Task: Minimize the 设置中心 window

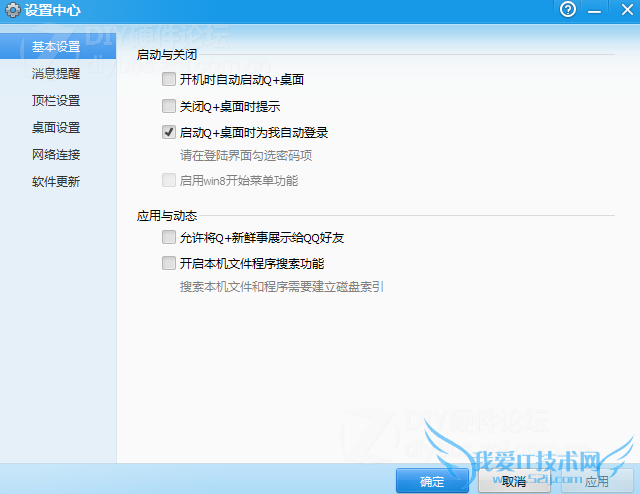Action: (594, 10)
